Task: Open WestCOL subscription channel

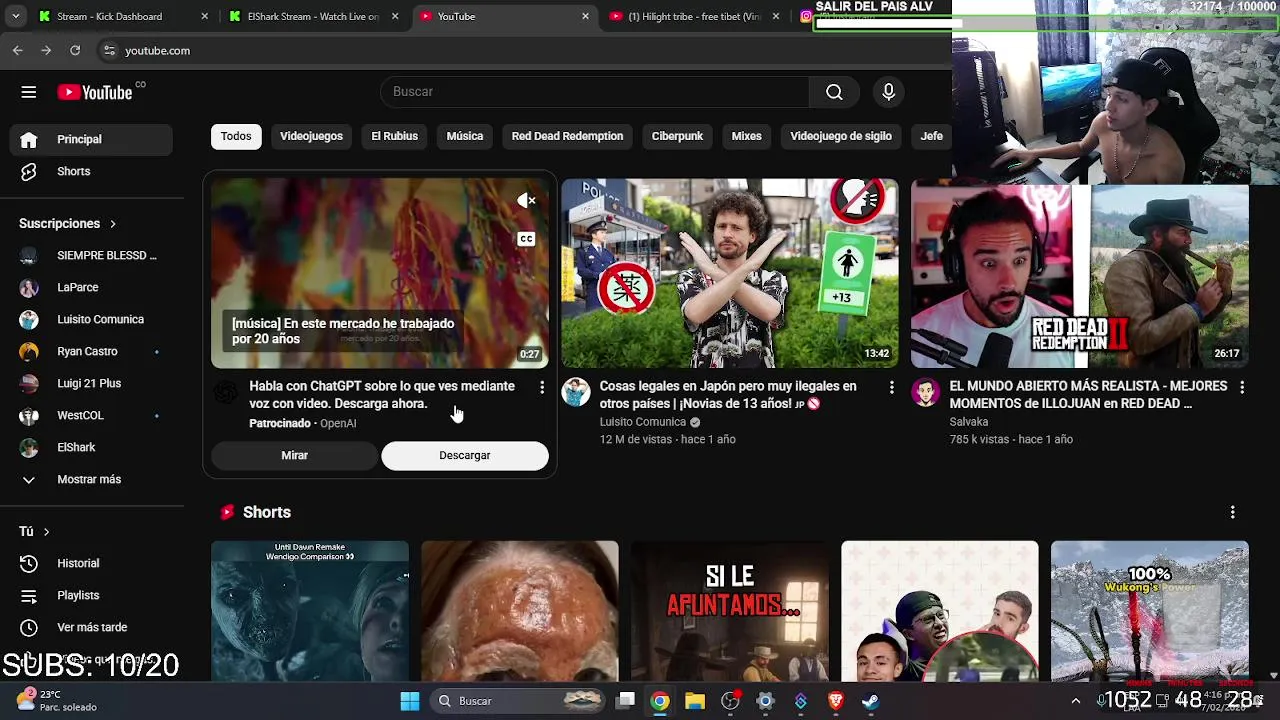Action: (91, 415)
